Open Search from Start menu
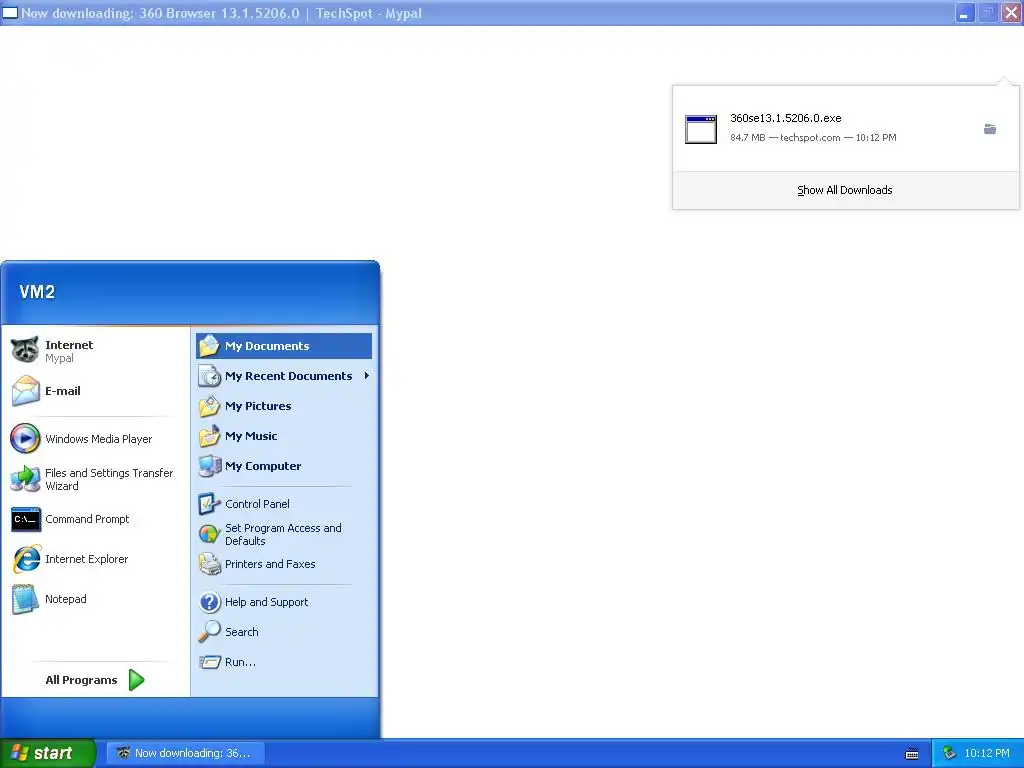This screenshot has width=1024, height=768. 284,632
